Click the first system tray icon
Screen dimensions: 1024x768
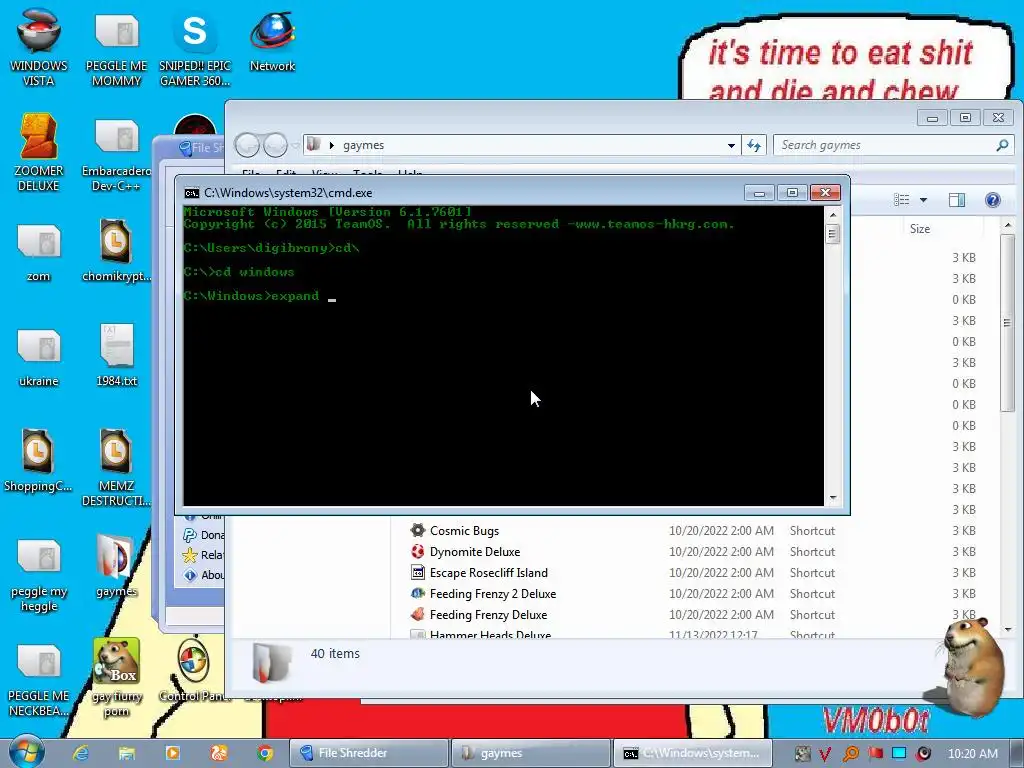point(802,754)
